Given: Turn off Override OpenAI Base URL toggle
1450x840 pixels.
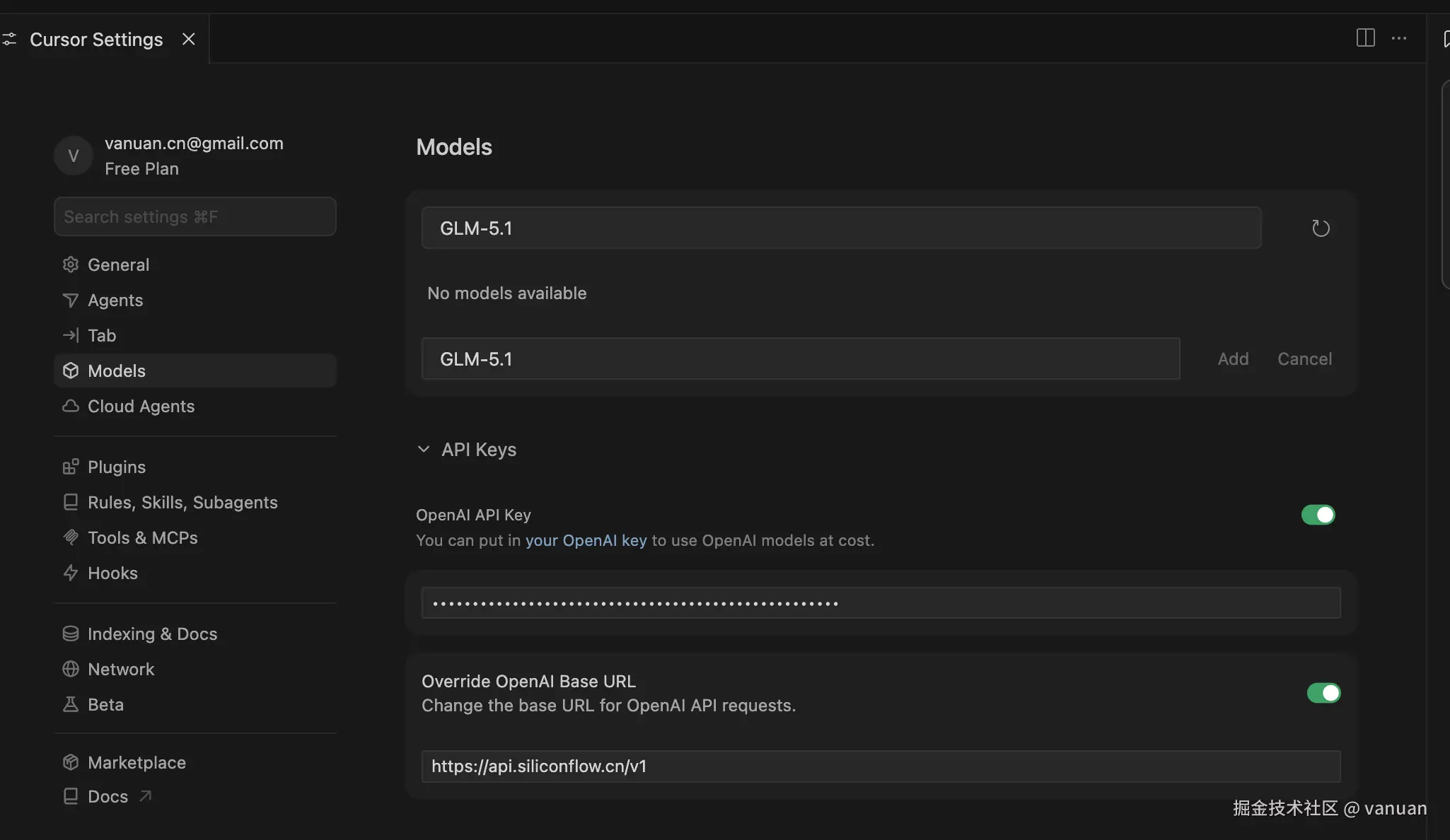Looking at the screenshot, I should pyautogui.click(x=1323, y=693).
